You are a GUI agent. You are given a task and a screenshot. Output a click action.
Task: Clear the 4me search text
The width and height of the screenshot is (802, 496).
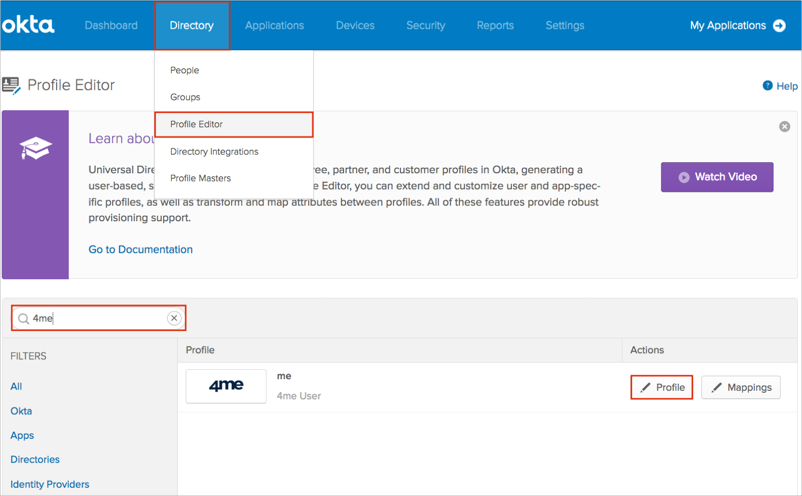click(174, 318)
